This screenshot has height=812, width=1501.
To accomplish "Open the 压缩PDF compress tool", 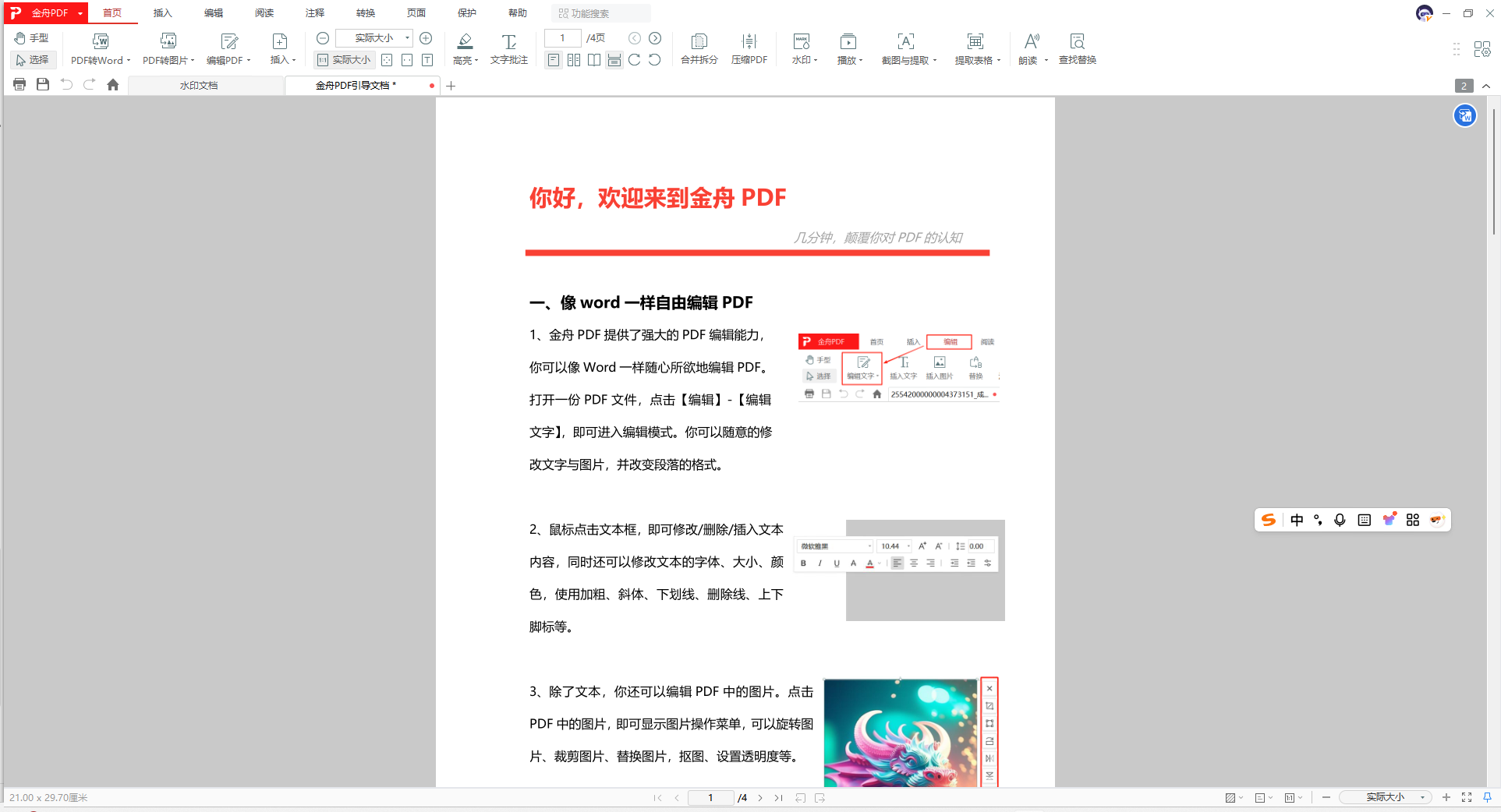I will tap(749, 49).
